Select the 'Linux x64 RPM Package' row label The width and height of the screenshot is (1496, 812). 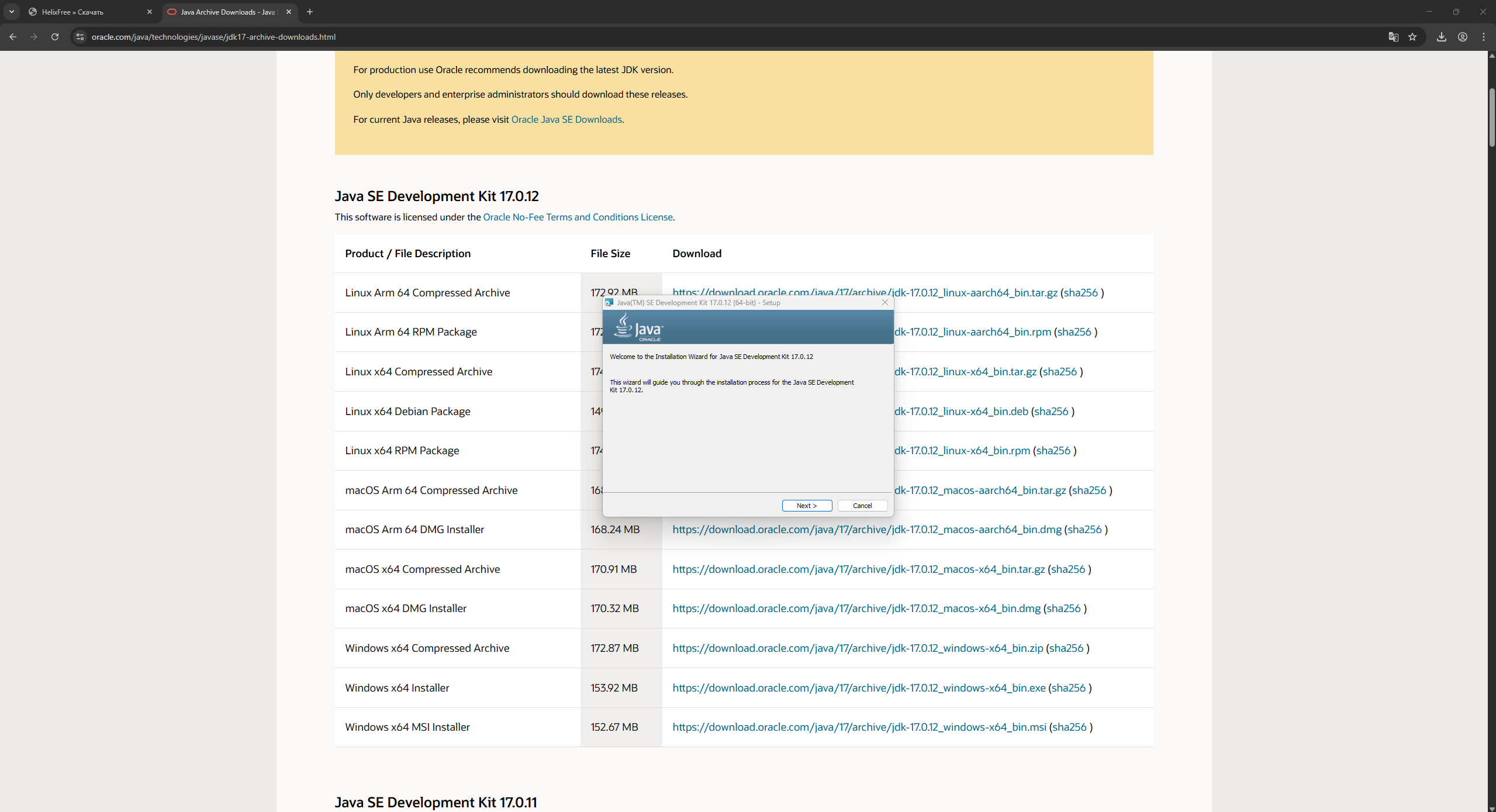402,451
